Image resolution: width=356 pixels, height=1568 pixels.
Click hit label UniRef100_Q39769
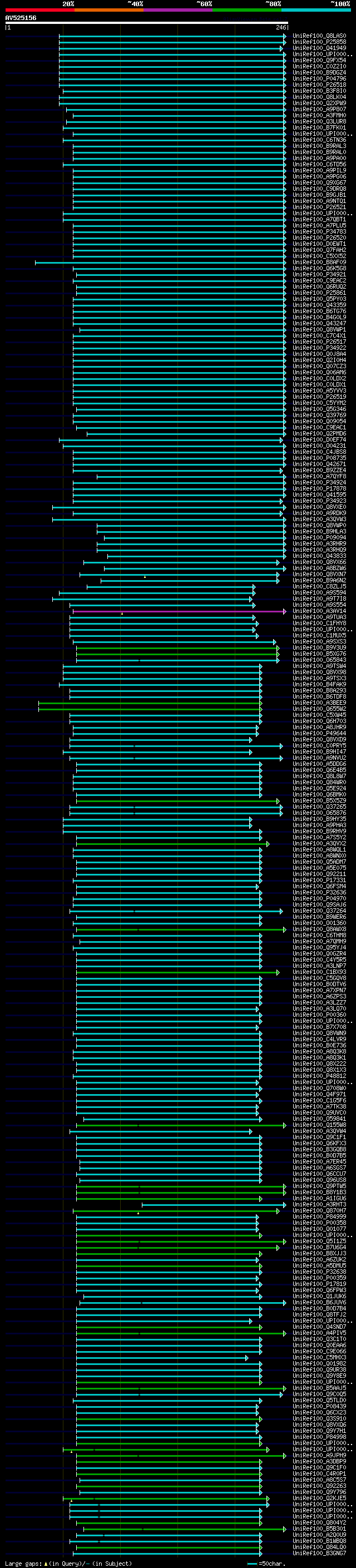[319, 415]
